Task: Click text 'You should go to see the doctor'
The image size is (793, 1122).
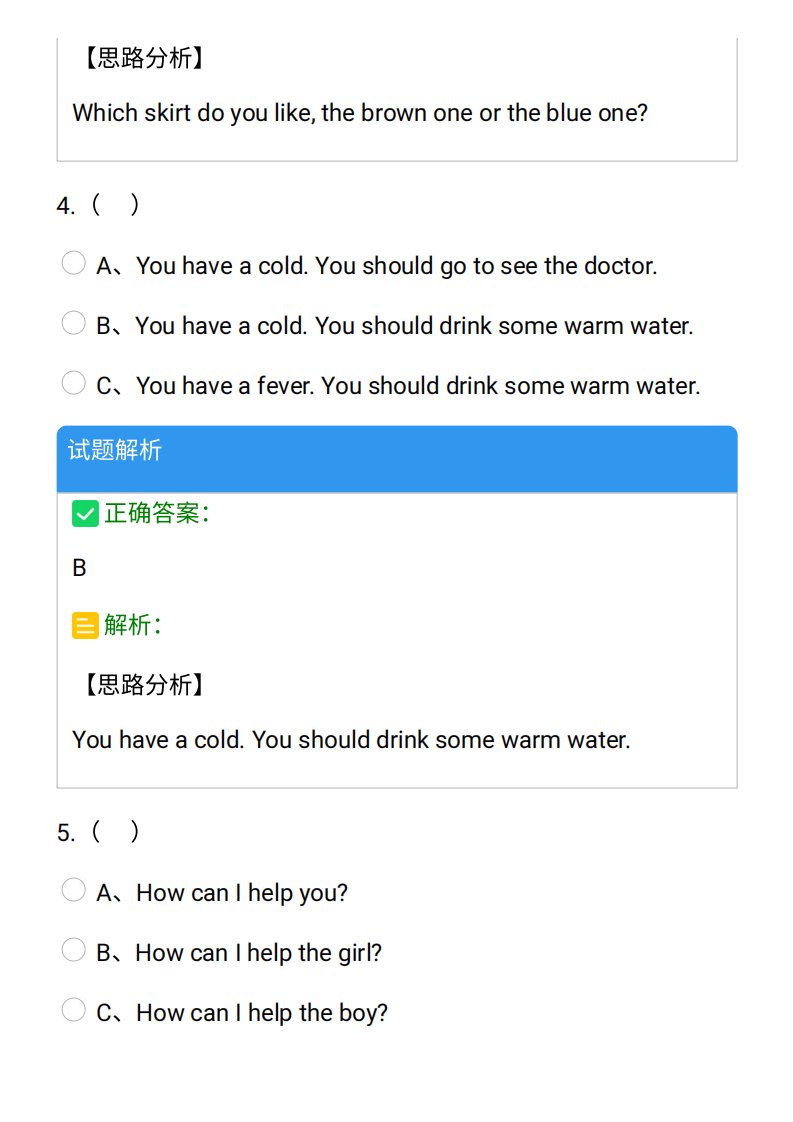Action: tap(485, 266)
